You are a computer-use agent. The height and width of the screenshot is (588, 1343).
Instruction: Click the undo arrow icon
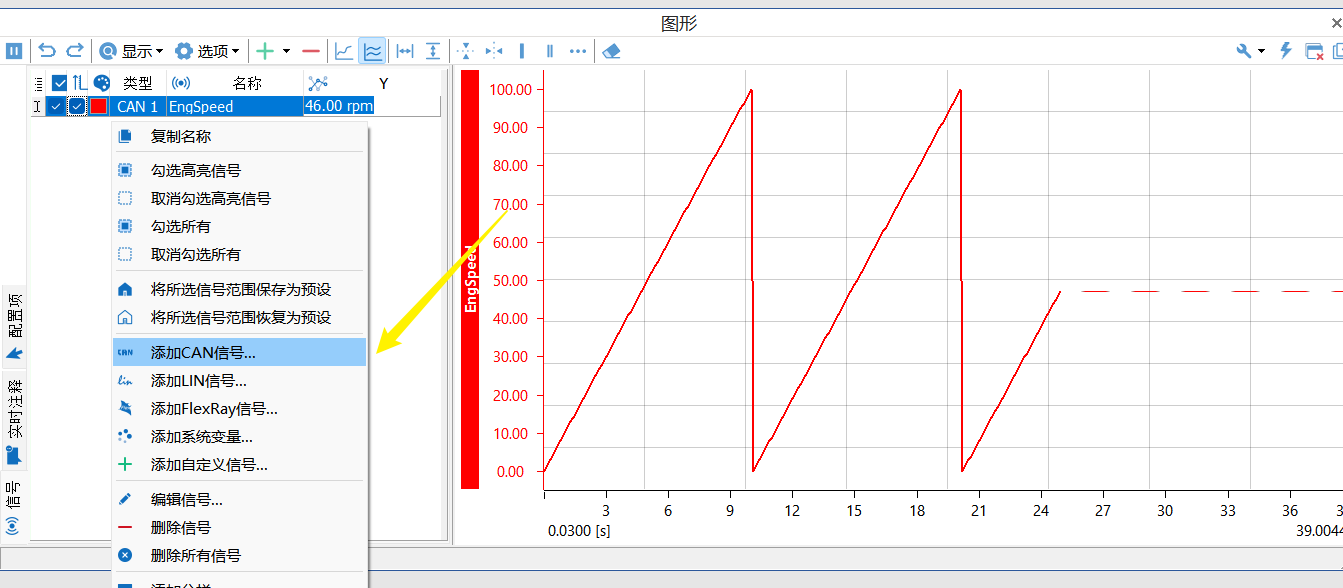47,50
